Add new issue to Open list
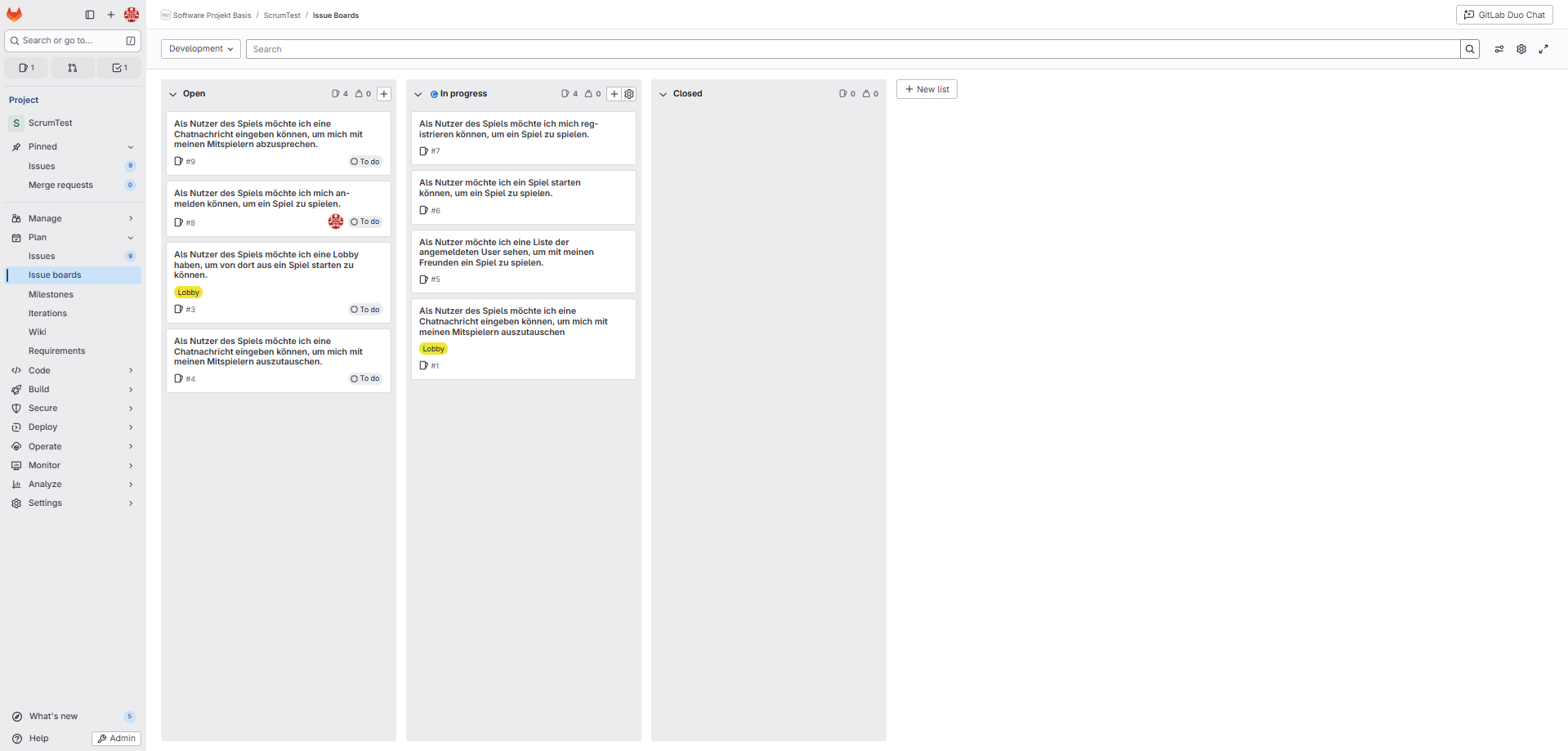 384,94
